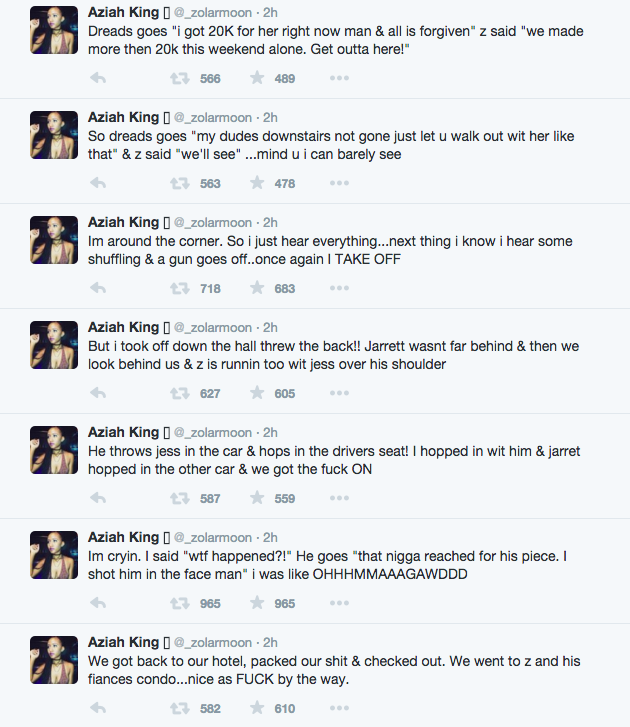Viewport: 630px width, 727px height.
Task: Retweet the tweet with 566 retweets
Action: 179,78
